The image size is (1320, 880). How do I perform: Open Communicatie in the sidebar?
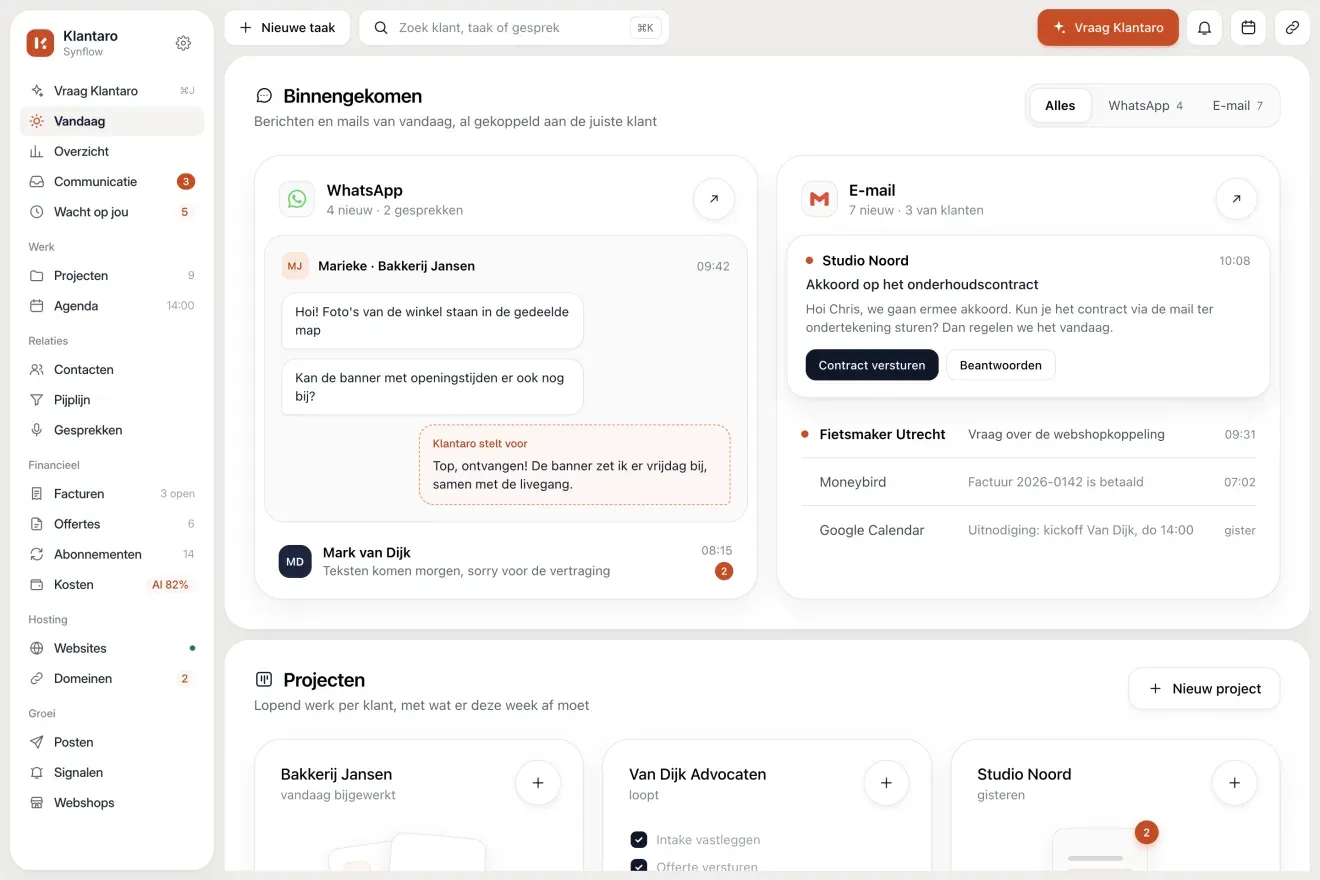pos(112,182)
